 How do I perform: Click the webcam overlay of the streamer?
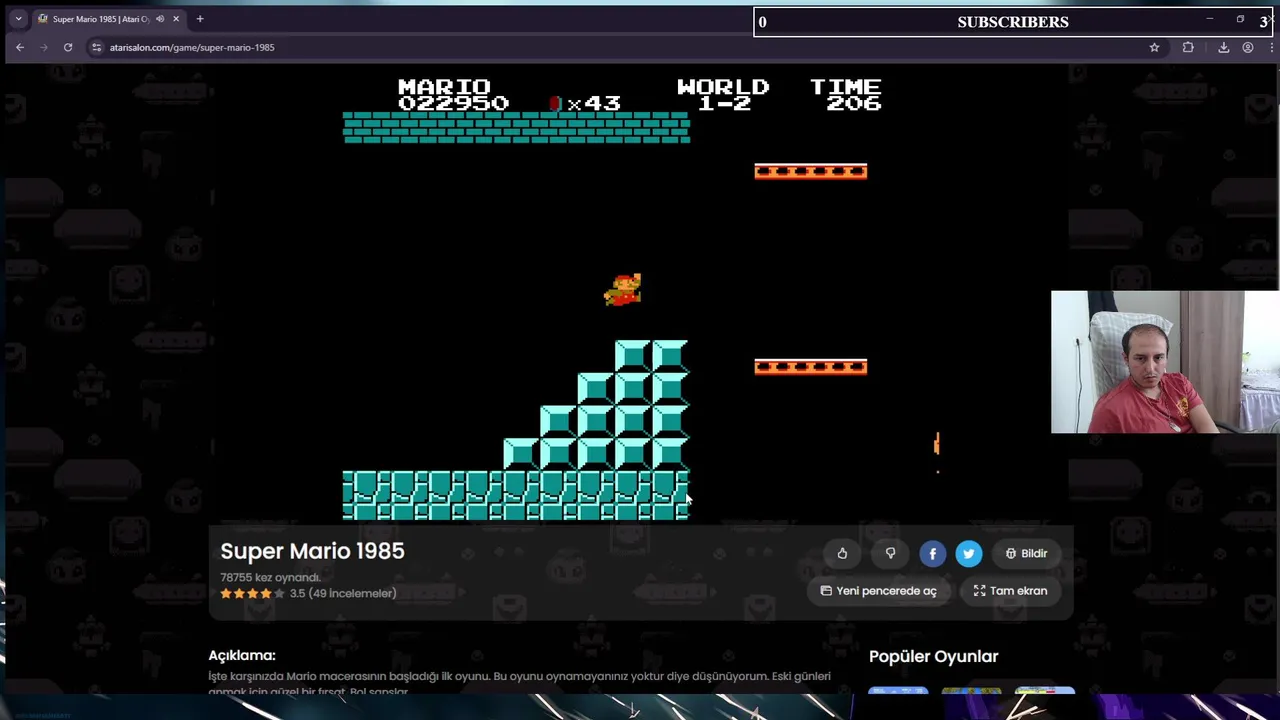[1165, 362]
